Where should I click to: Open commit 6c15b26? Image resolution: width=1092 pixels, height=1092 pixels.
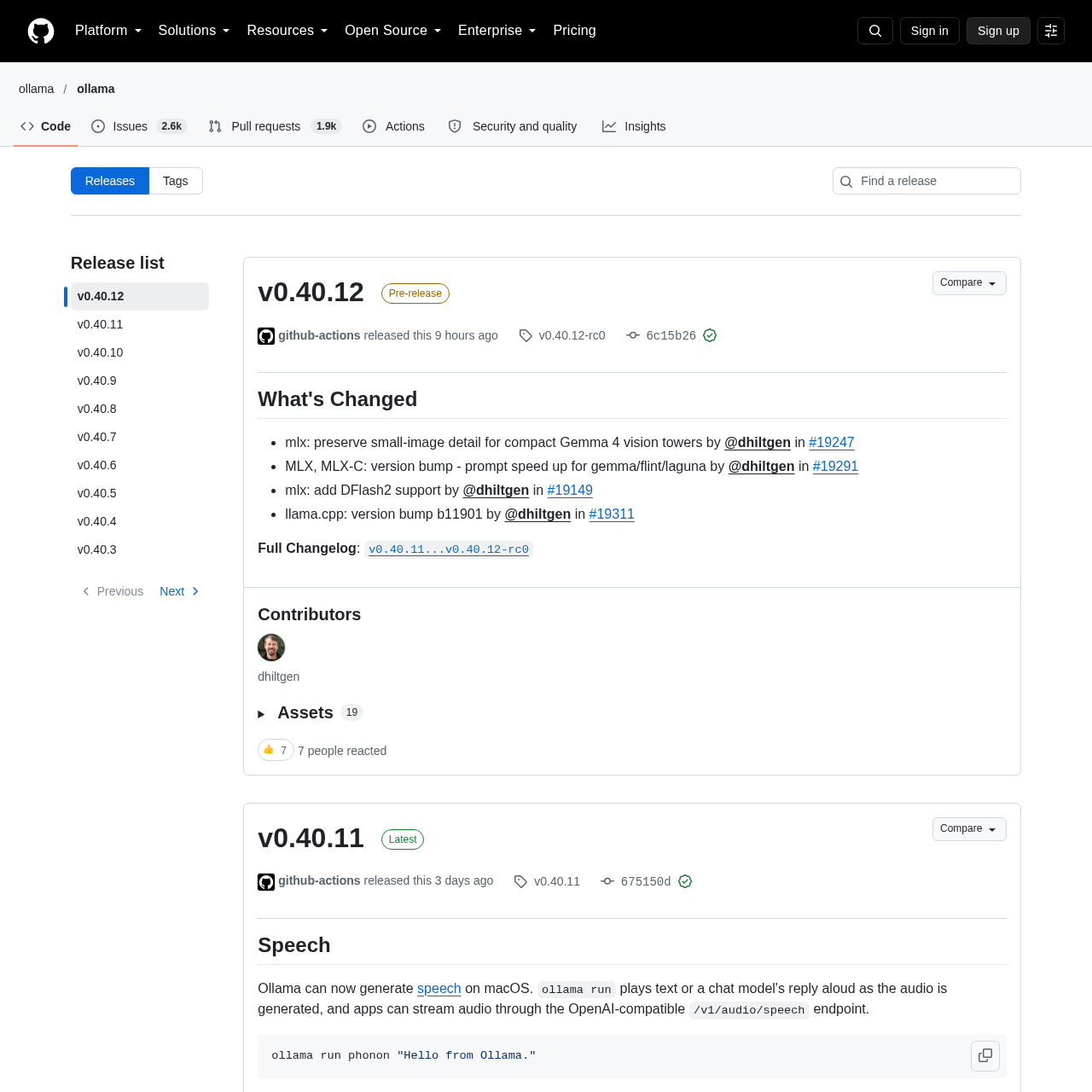[671, 335]
